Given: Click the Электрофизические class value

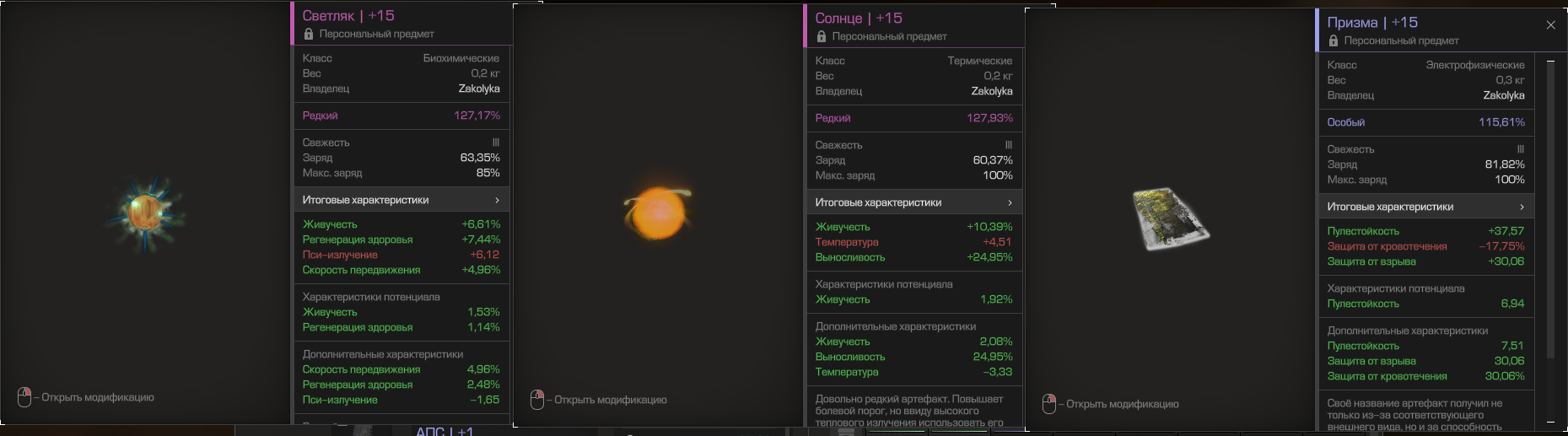Looking at the screenshot, I should (x=1475, y=65).
